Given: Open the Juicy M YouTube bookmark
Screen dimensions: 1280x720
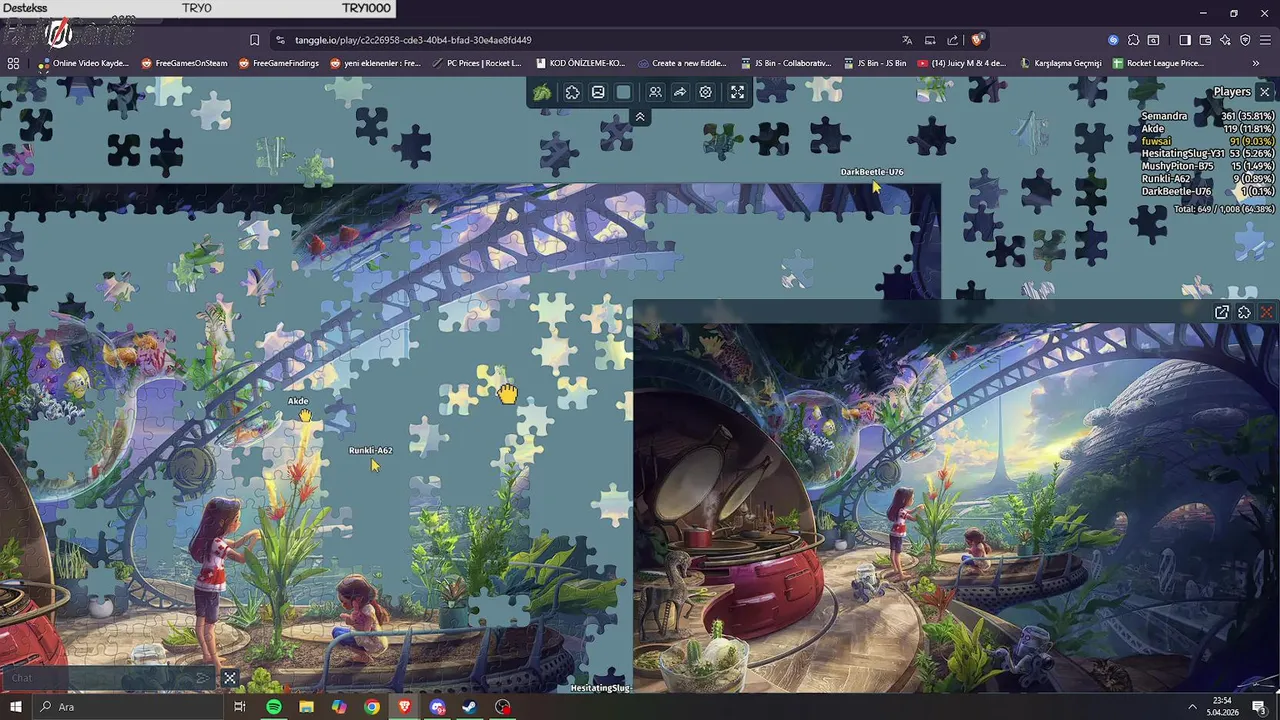Looking at the screenshot, I should tap(962, 63).
